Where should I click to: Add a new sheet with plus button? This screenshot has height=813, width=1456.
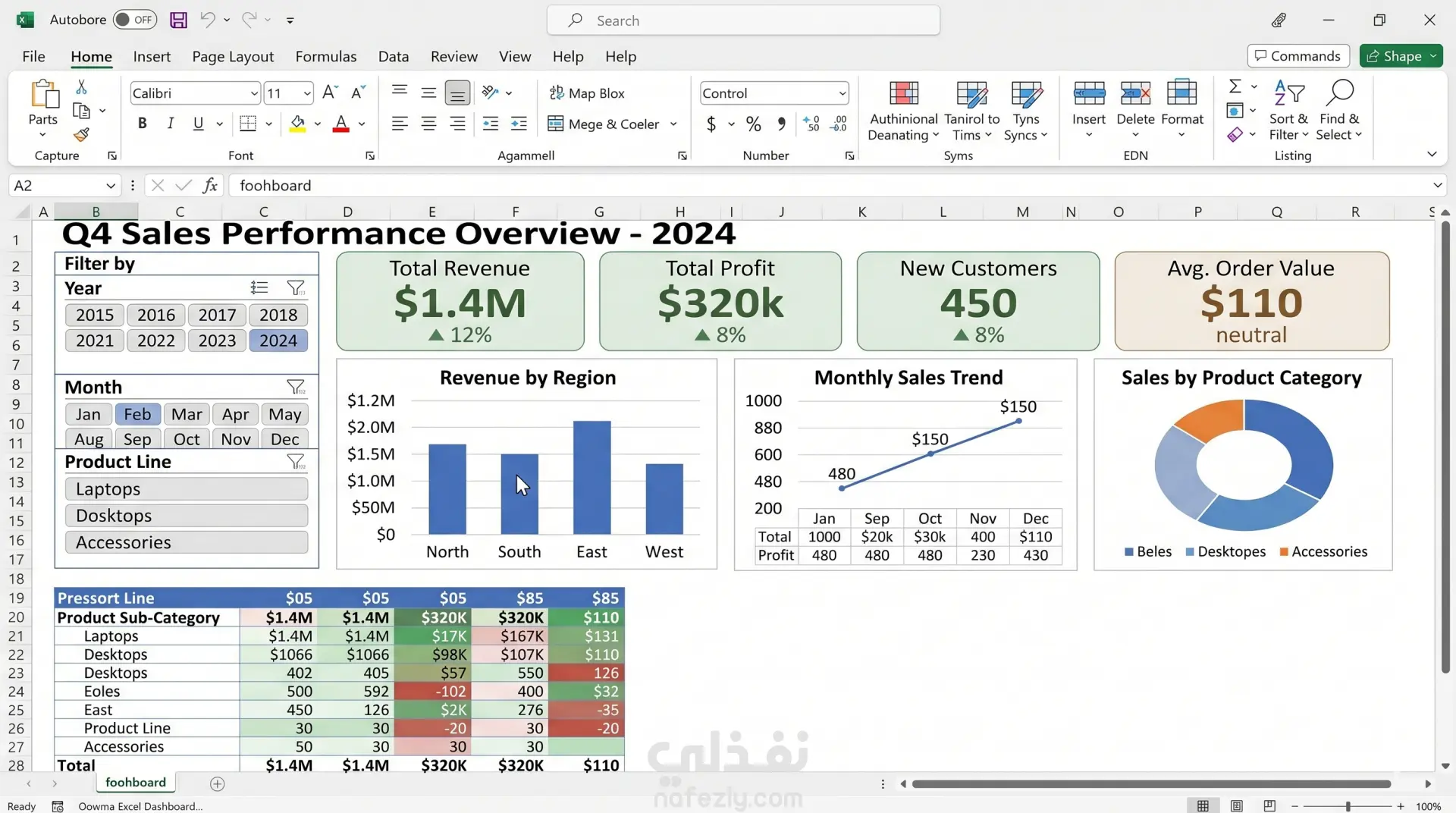pyautogui.click(x=218, y=784)
